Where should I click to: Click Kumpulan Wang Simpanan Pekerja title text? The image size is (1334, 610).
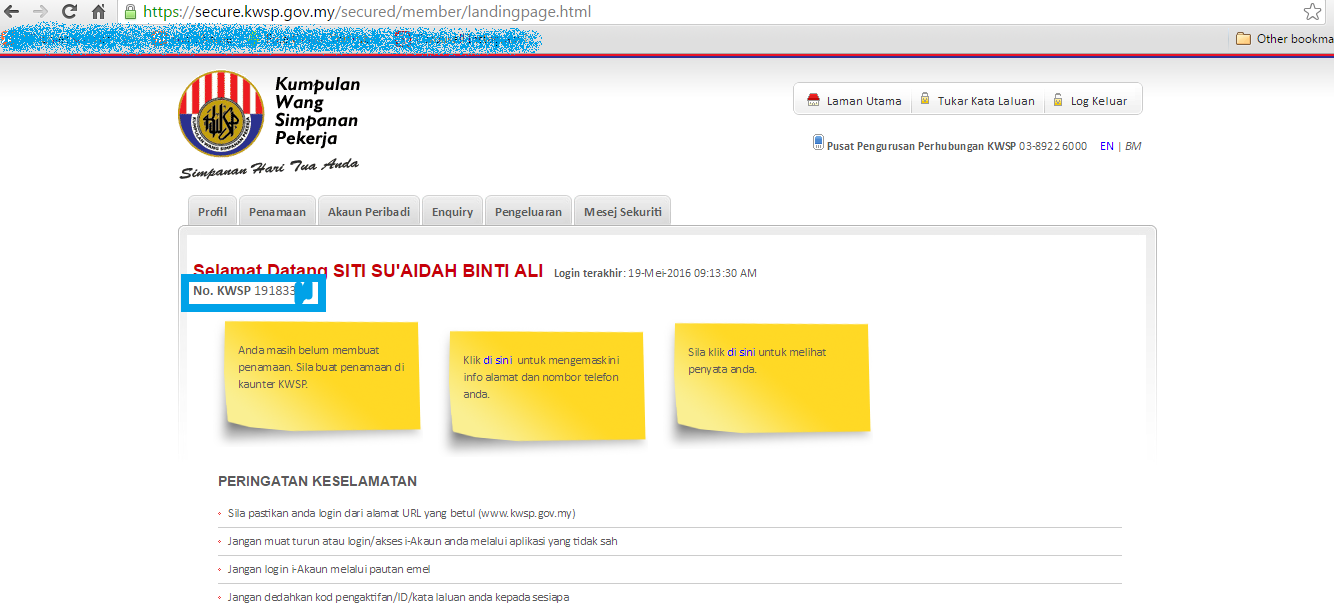pyautogui.click(x=317, y=111)
